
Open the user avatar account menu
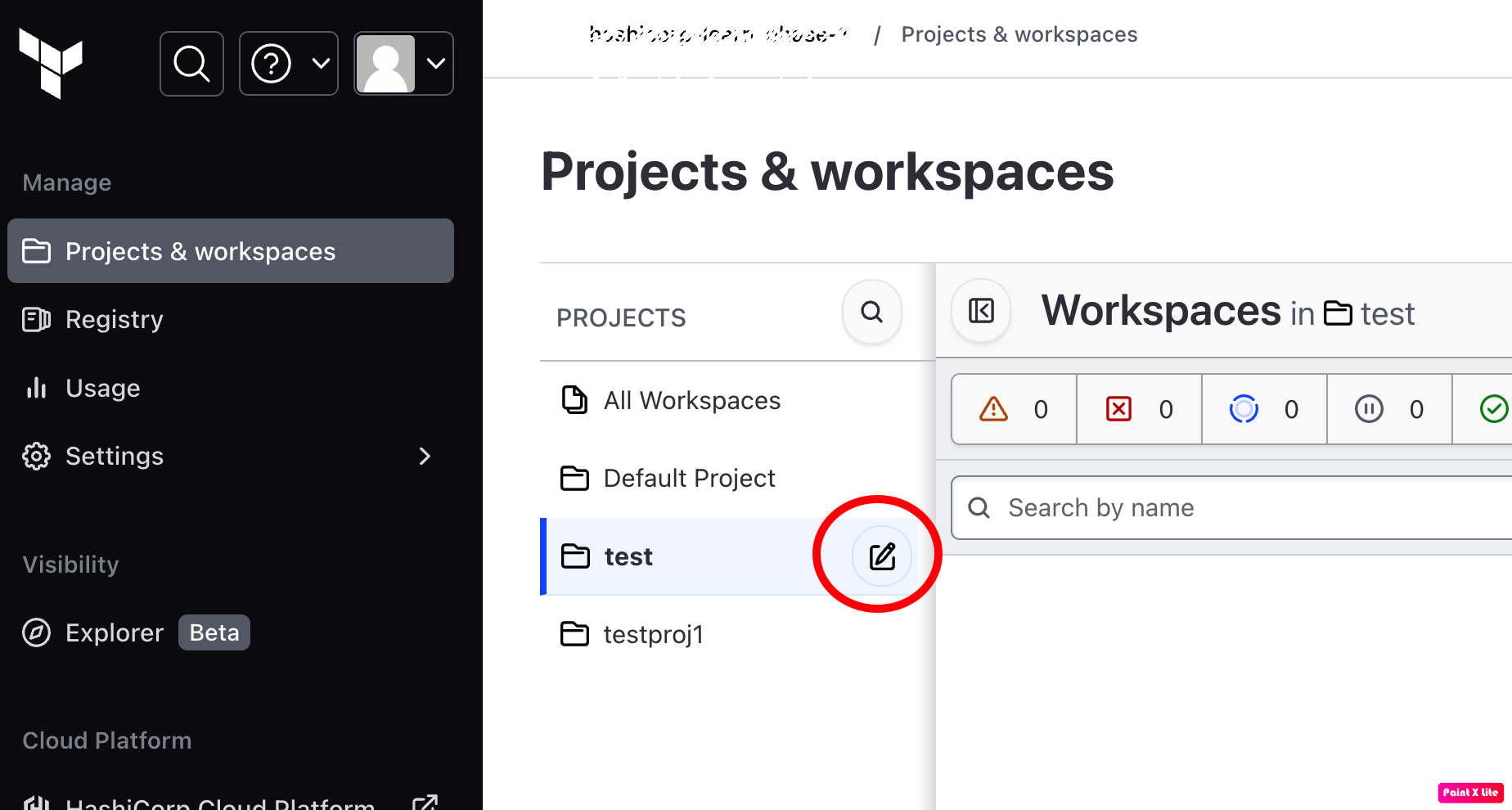[x=403, y=64]
